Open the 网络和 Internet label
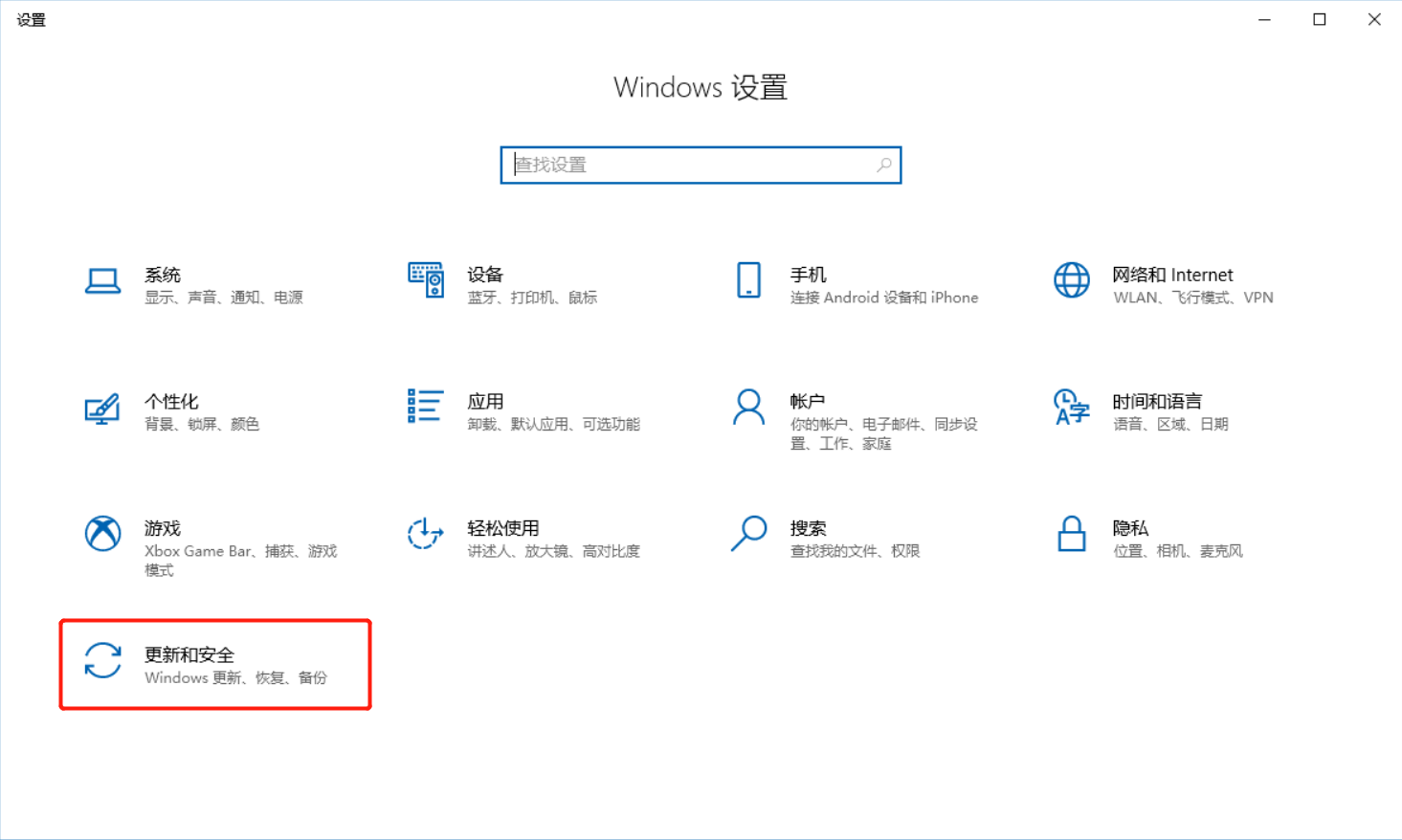This screenshot has height=840, width=1402. 1172,275
